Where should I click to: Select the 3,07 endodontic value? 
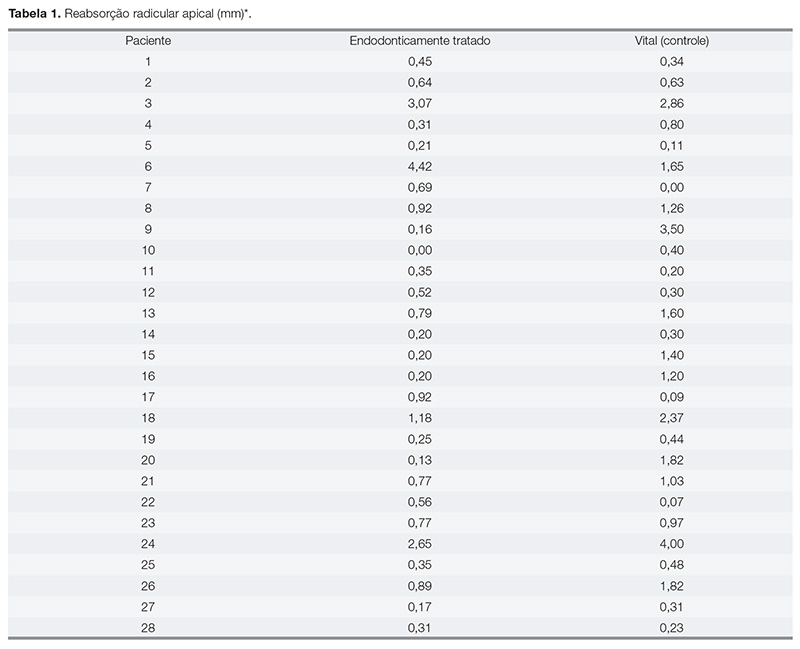[419, 103]
